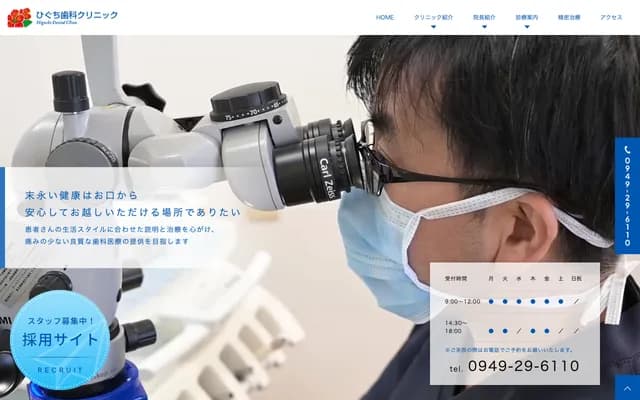Click the scroll-to-top arrow button
This screenshot has height=400, width=640.
pos(627,387)
